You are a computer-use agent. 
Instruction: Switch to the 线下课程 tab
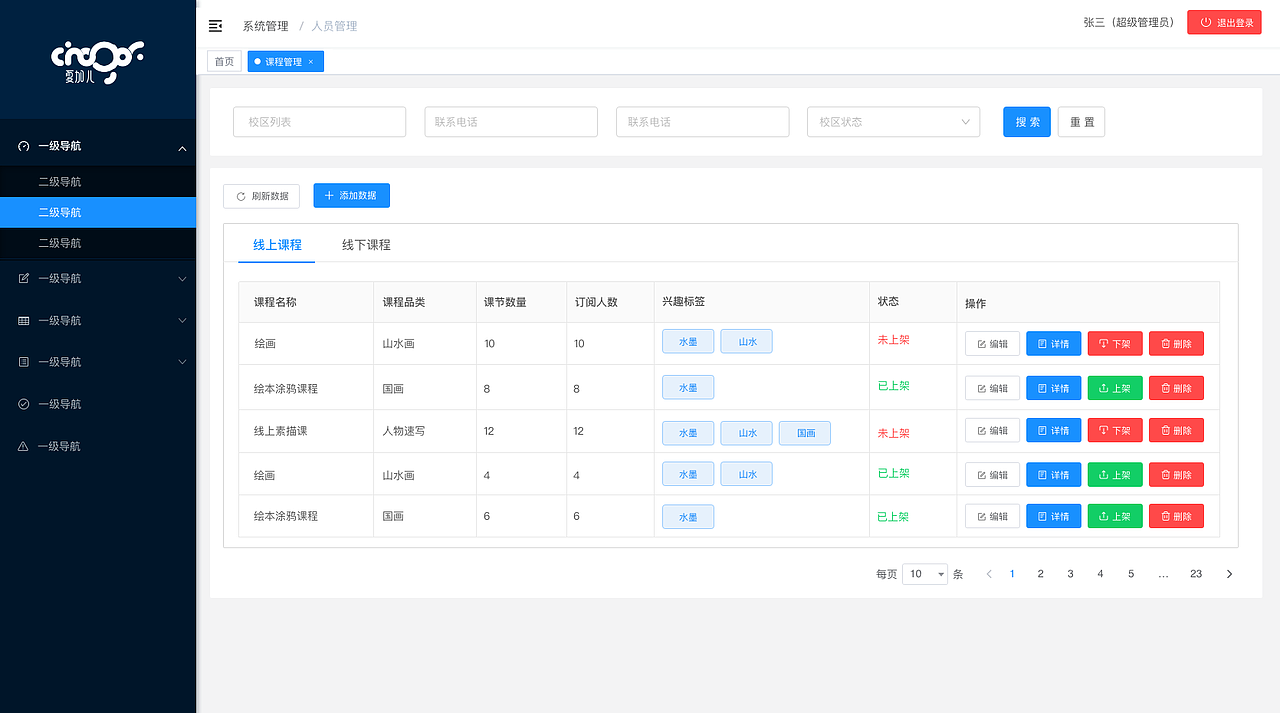tap(366, 244)
